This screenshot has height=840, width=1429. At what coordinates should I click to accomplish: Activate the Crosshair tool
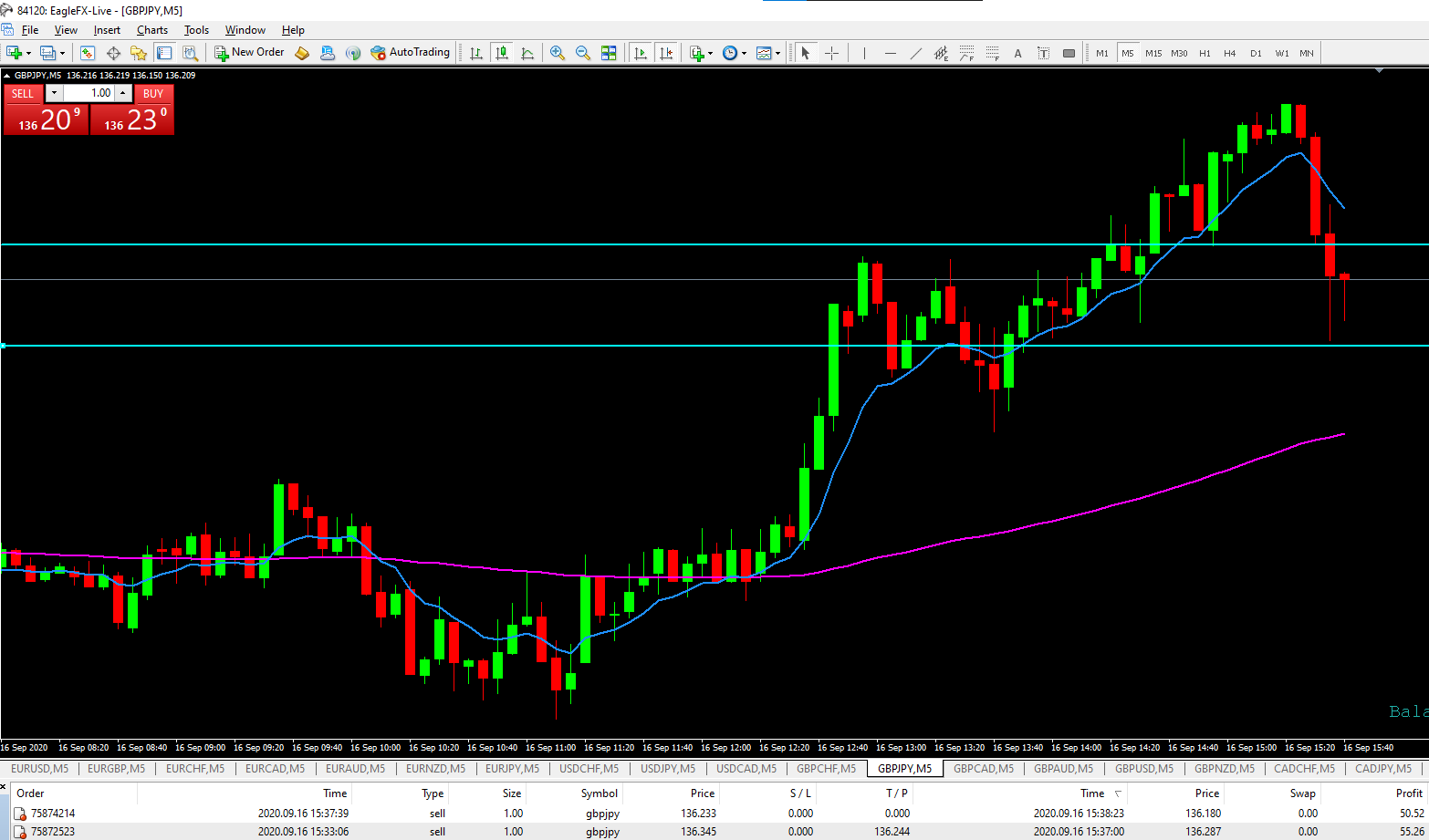tap(831, 53)
